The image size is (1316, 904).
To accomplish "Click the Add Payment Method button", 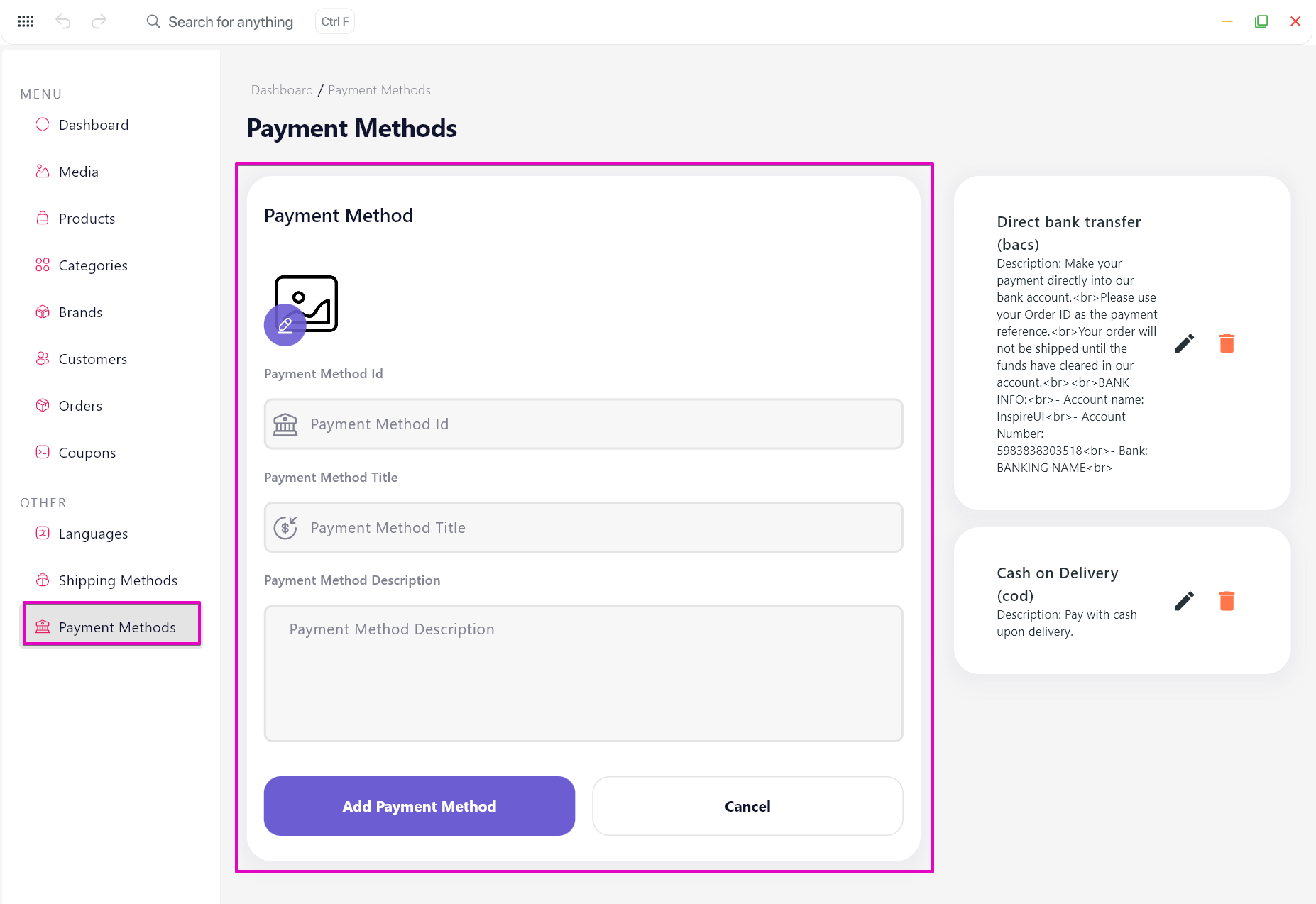I will (420, 806).
